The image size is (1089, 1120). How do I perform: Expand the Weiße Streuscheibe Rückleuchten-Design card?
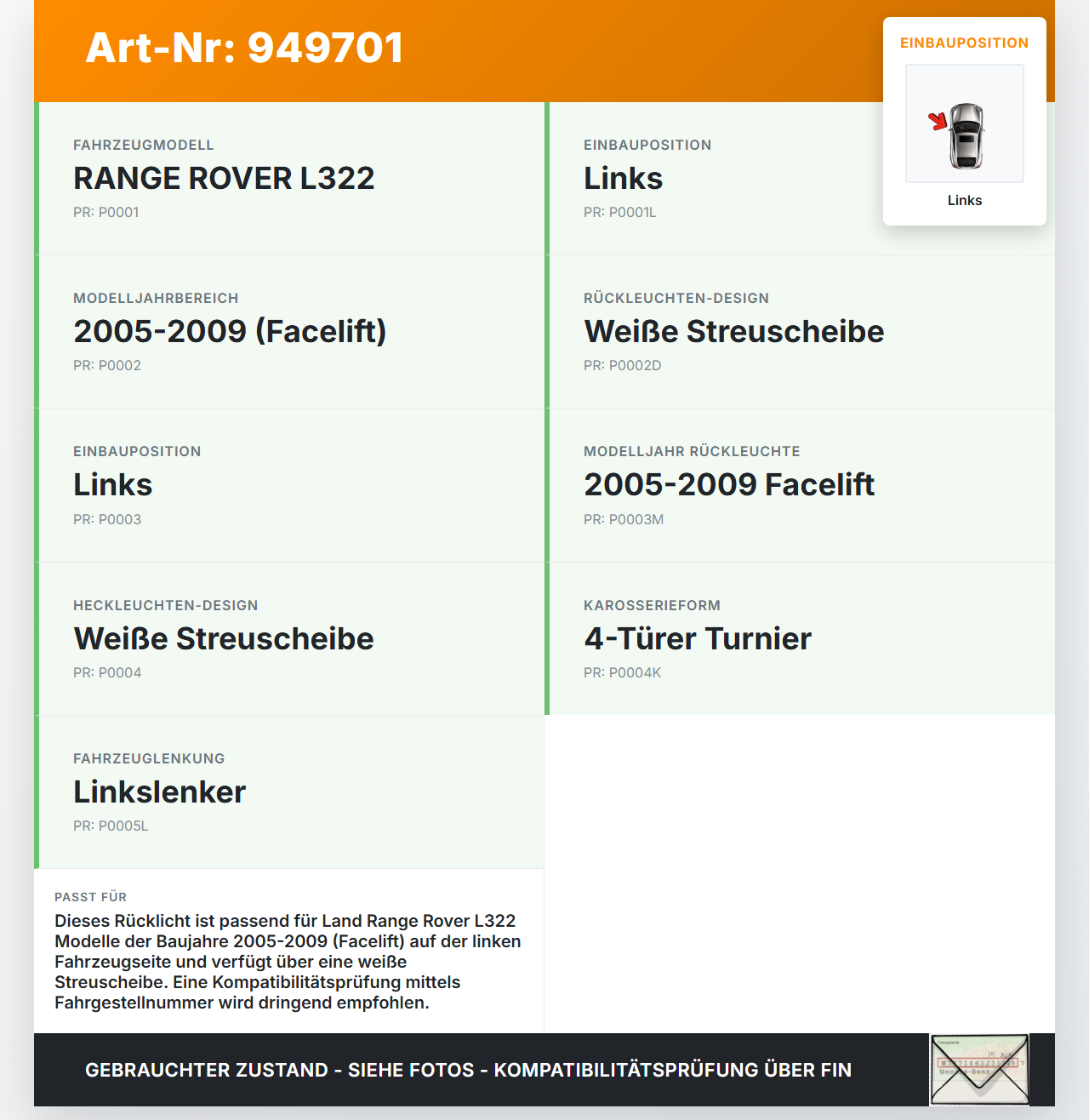tap(733, 331)
